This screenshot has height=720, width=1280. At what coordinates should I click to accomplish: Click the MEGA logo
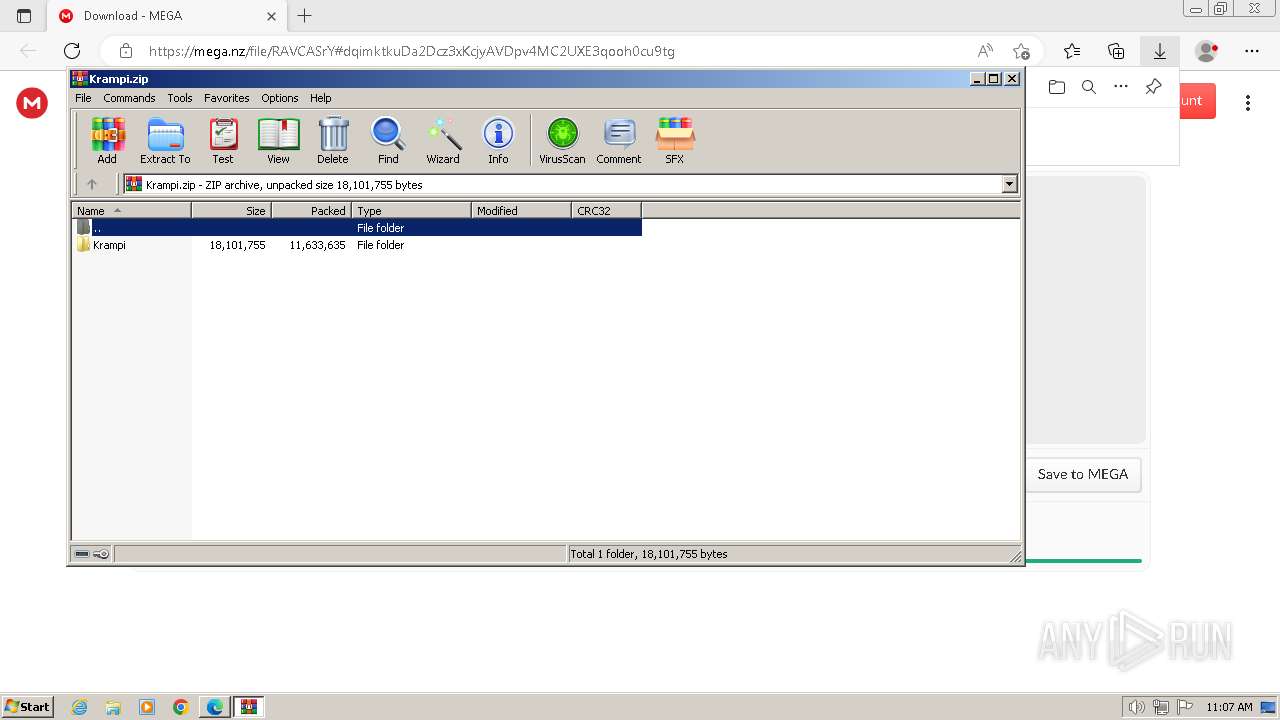click(32, 103)
